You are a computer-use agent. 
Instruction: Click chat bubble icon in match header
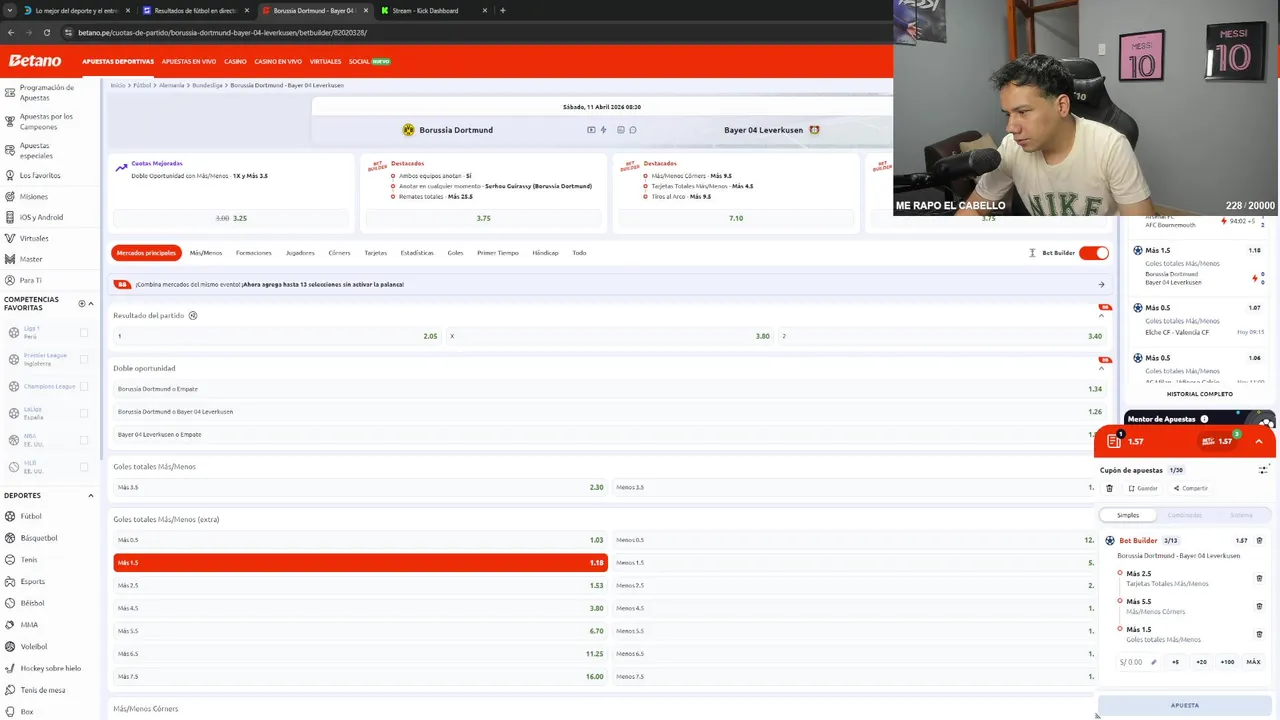point(633,130)
